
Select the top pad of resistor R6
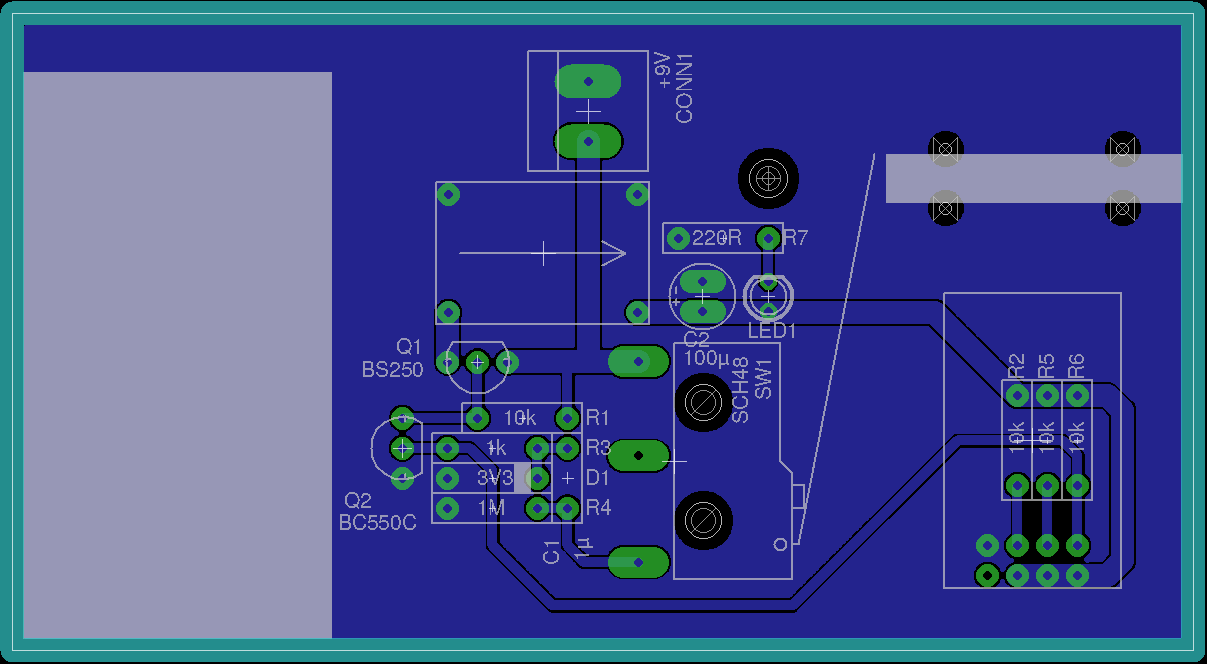point(1077,395)
